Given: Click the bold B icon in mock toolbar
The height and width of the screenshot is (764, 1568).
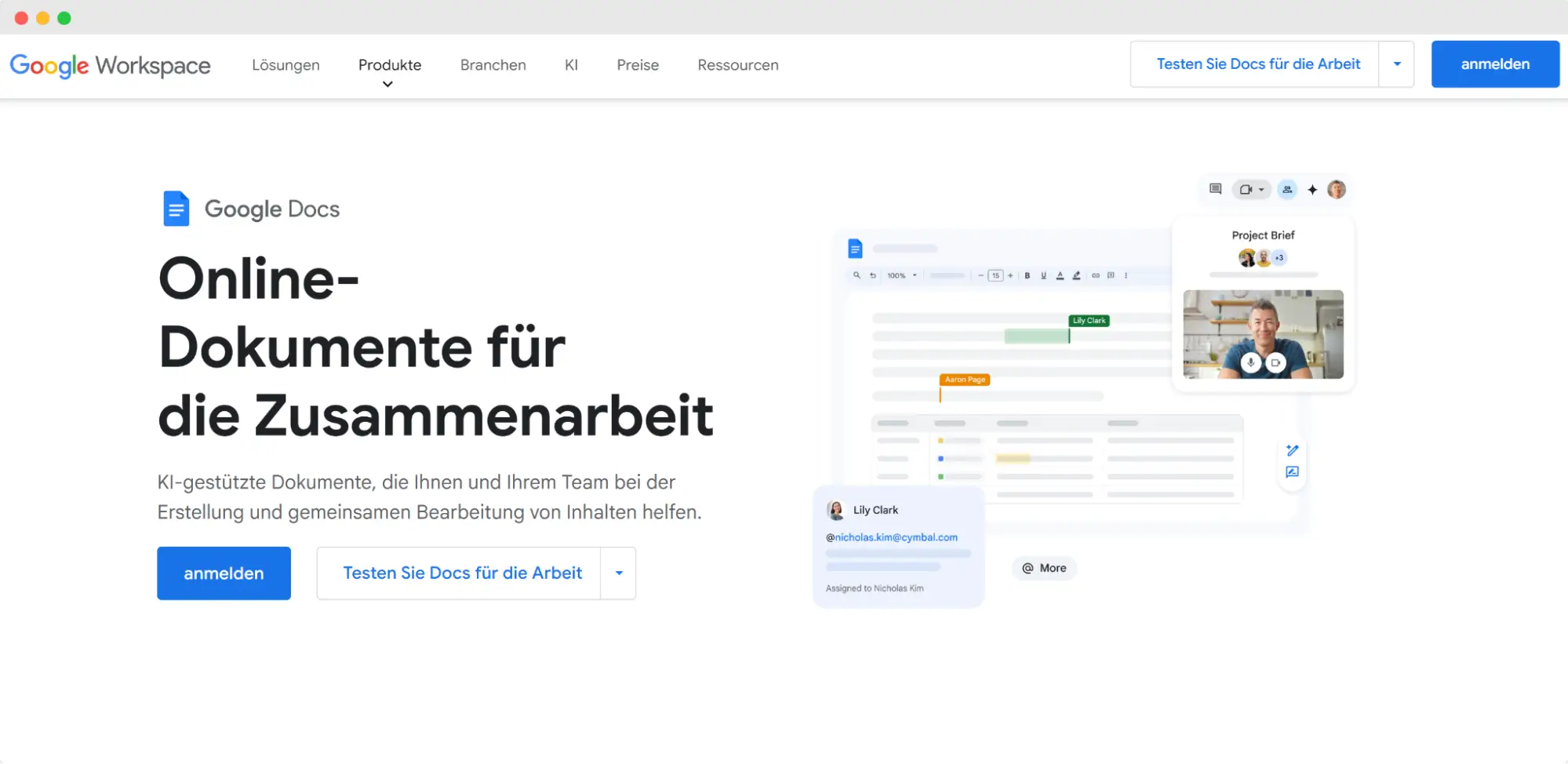Looking at the screenshot, I should coord(1027,275).
